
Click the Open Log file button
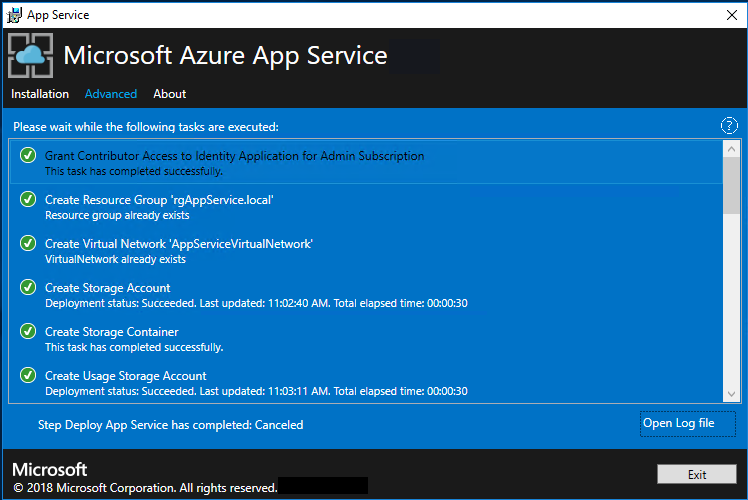687,424
